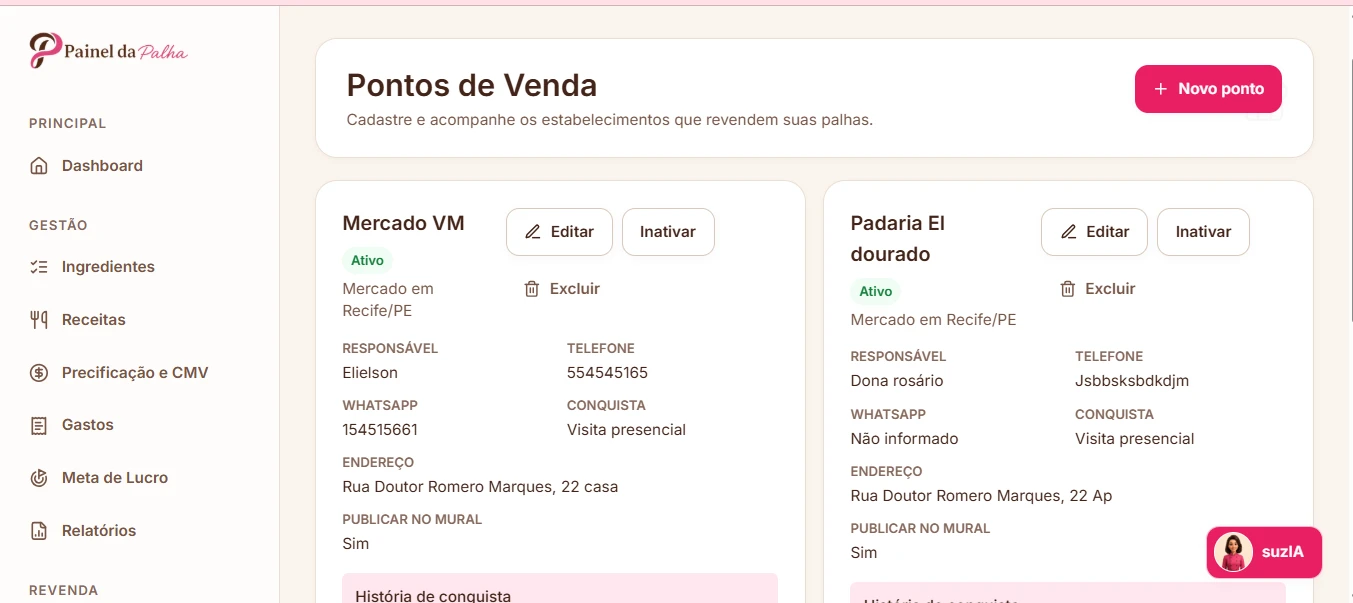Navigate to Precificação e CMV
This screenshot has width=1353, height=603.
click(x=135, y=373)
